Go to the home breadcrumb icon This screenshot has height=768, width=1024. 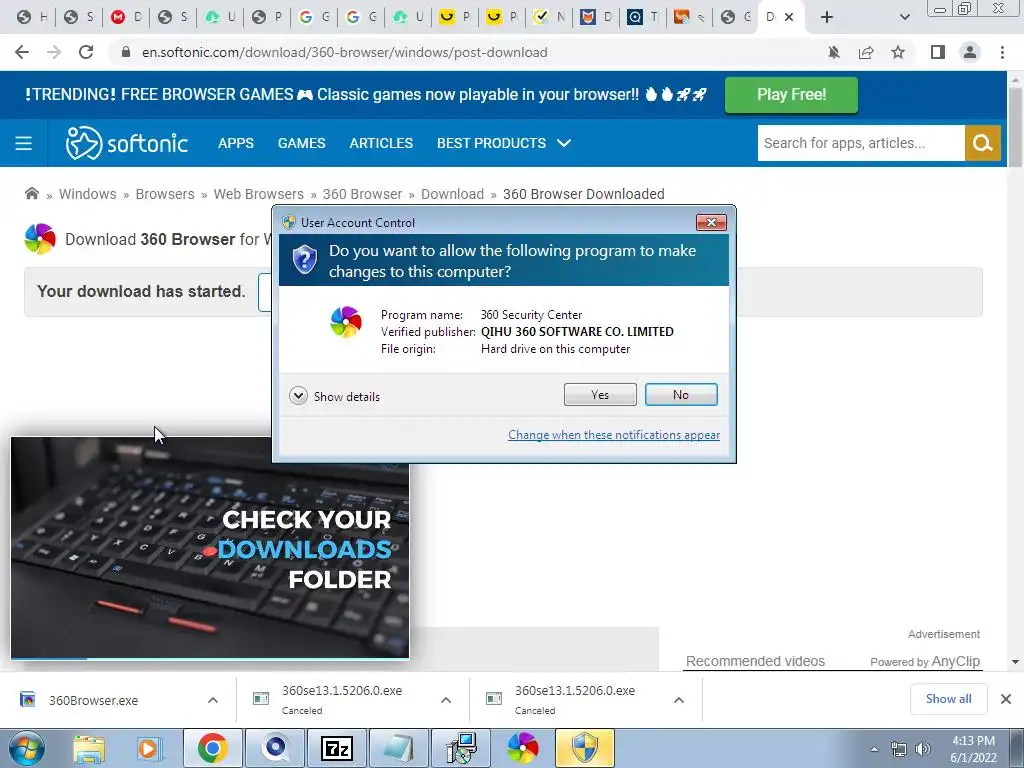click(31, 193)
